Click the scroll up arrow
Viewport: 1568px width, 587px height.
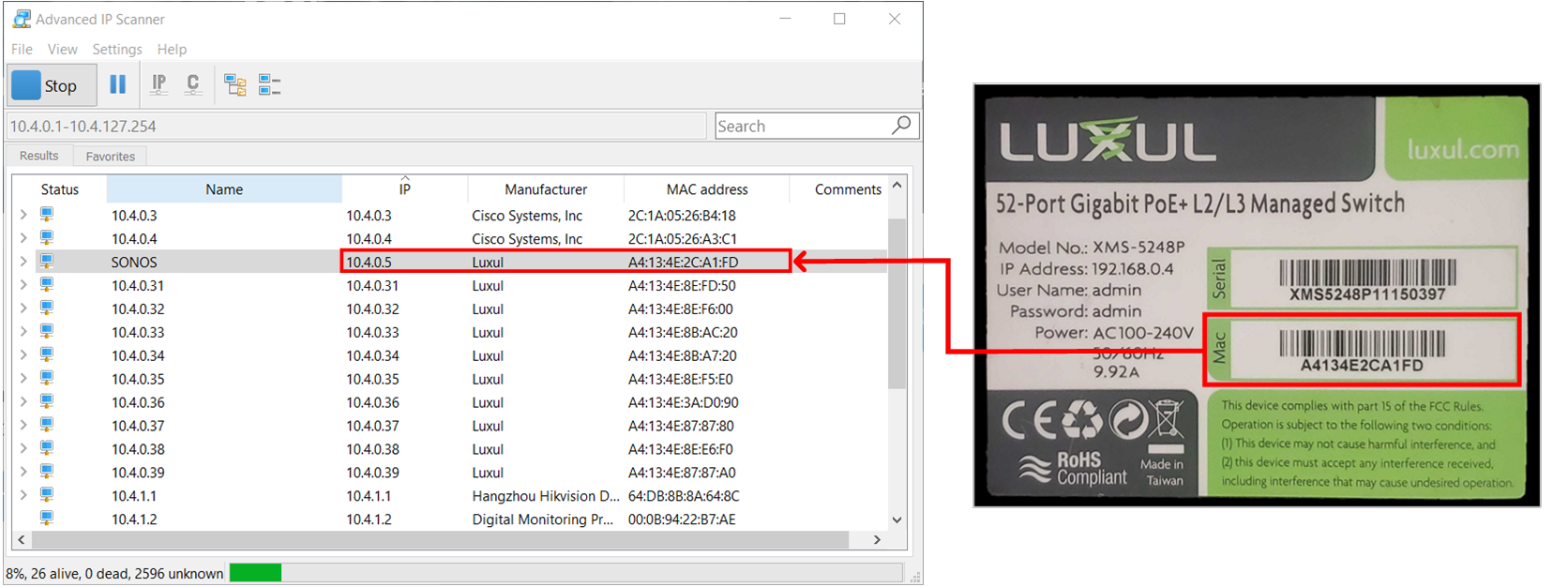pos(897,186)
